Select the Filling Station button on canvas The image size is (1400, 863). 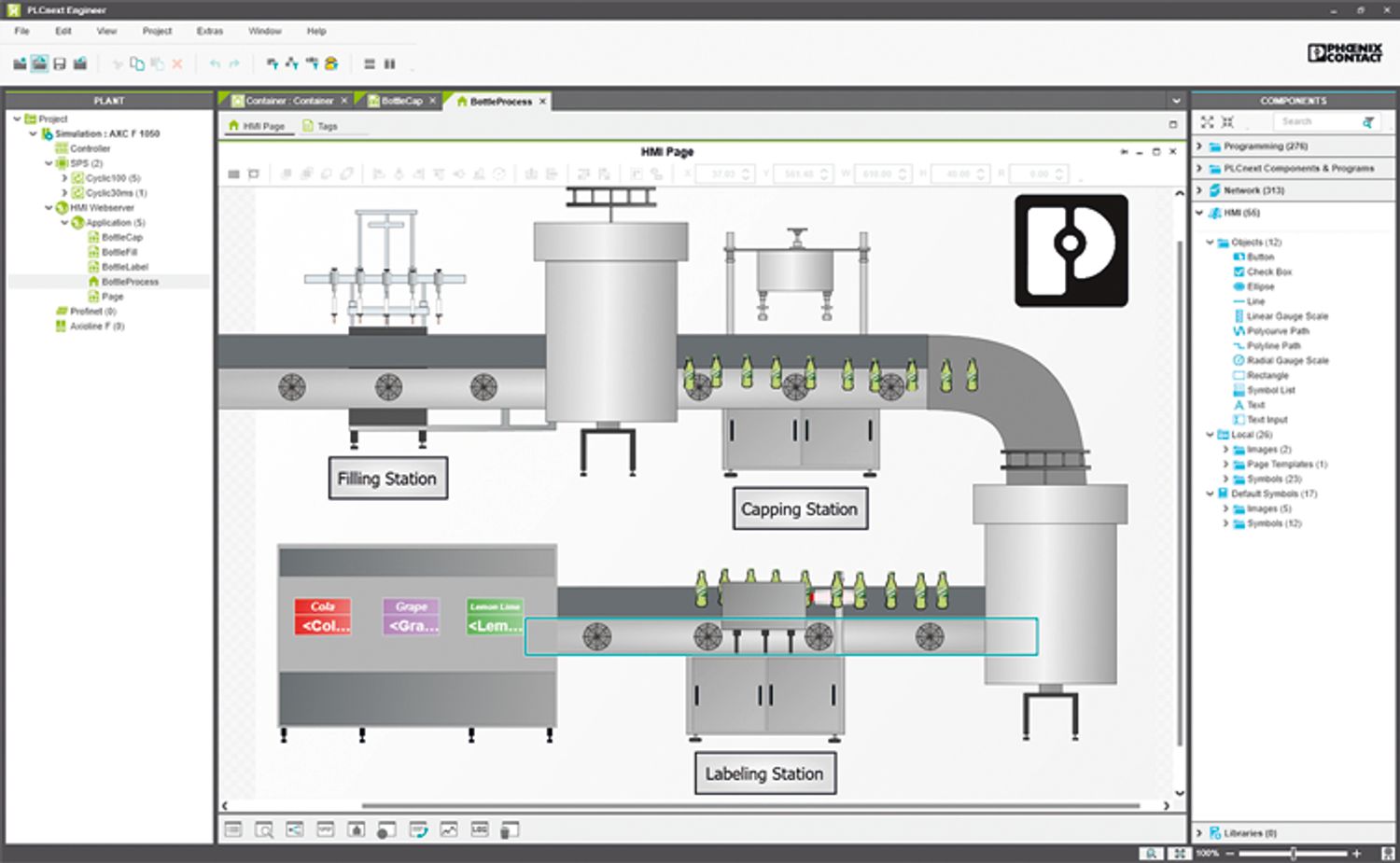(386, 479)
